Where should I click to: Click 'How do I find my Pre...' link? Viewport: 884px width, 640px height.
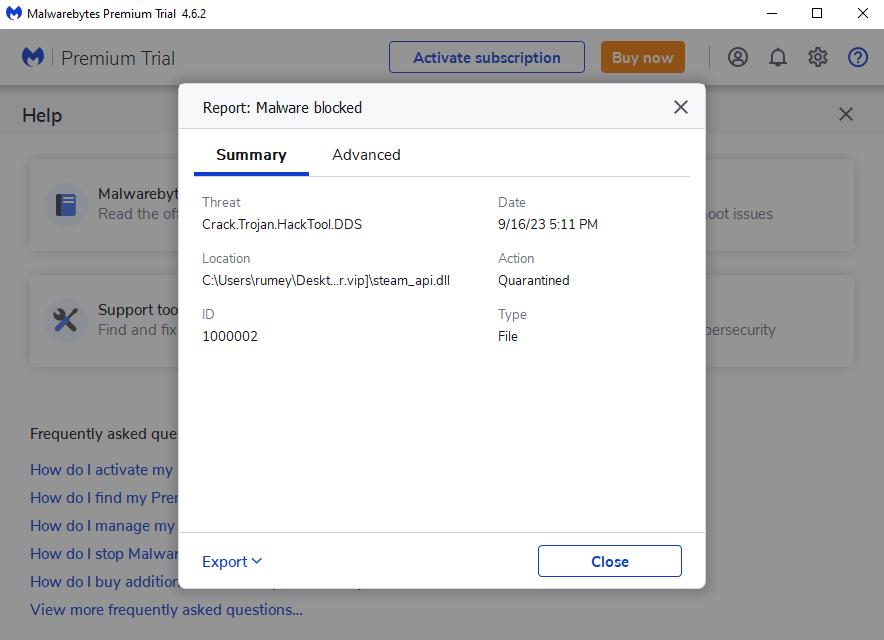(x=102, y=498)
